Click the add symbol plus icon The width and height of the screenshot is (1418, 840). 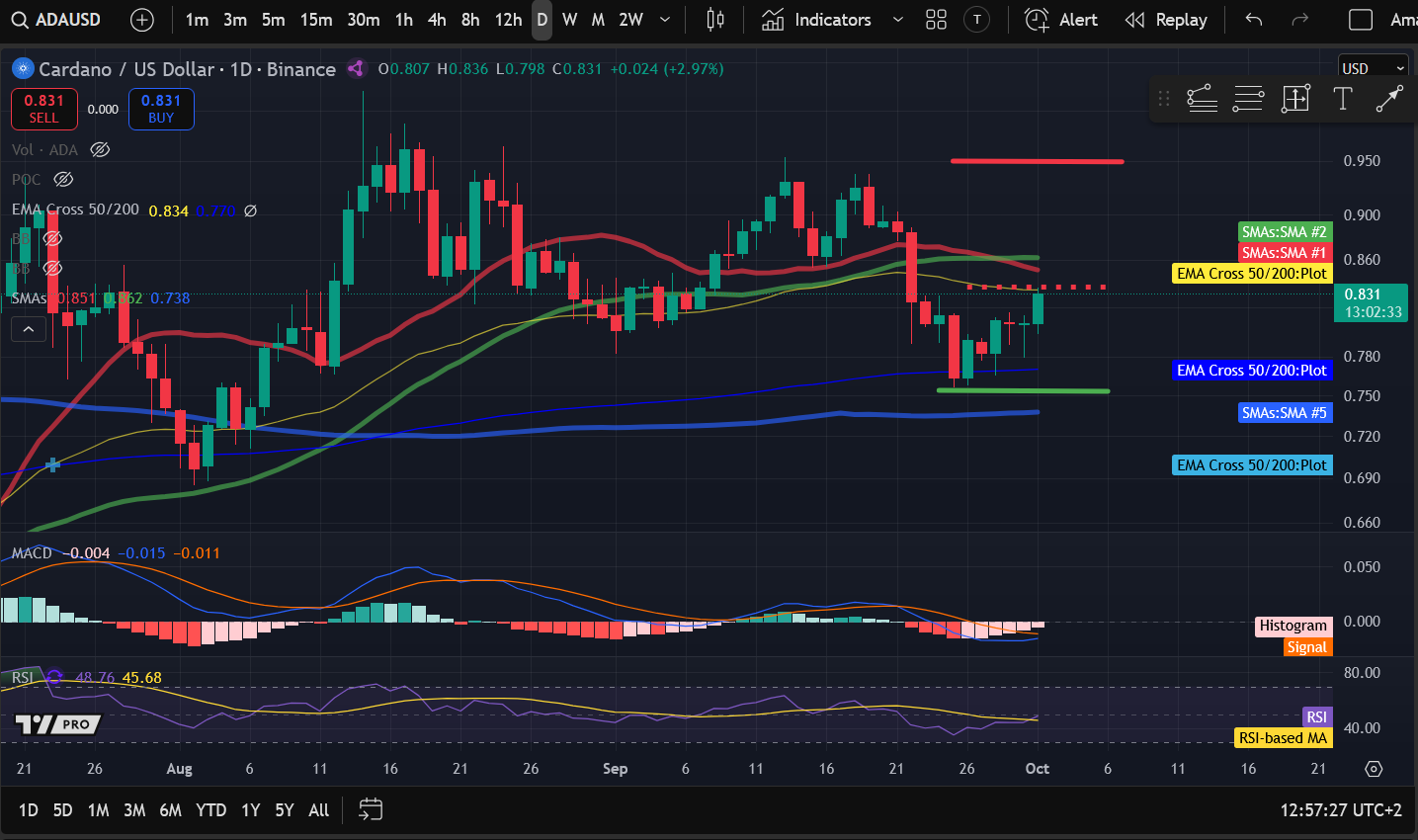click(142, 20)
